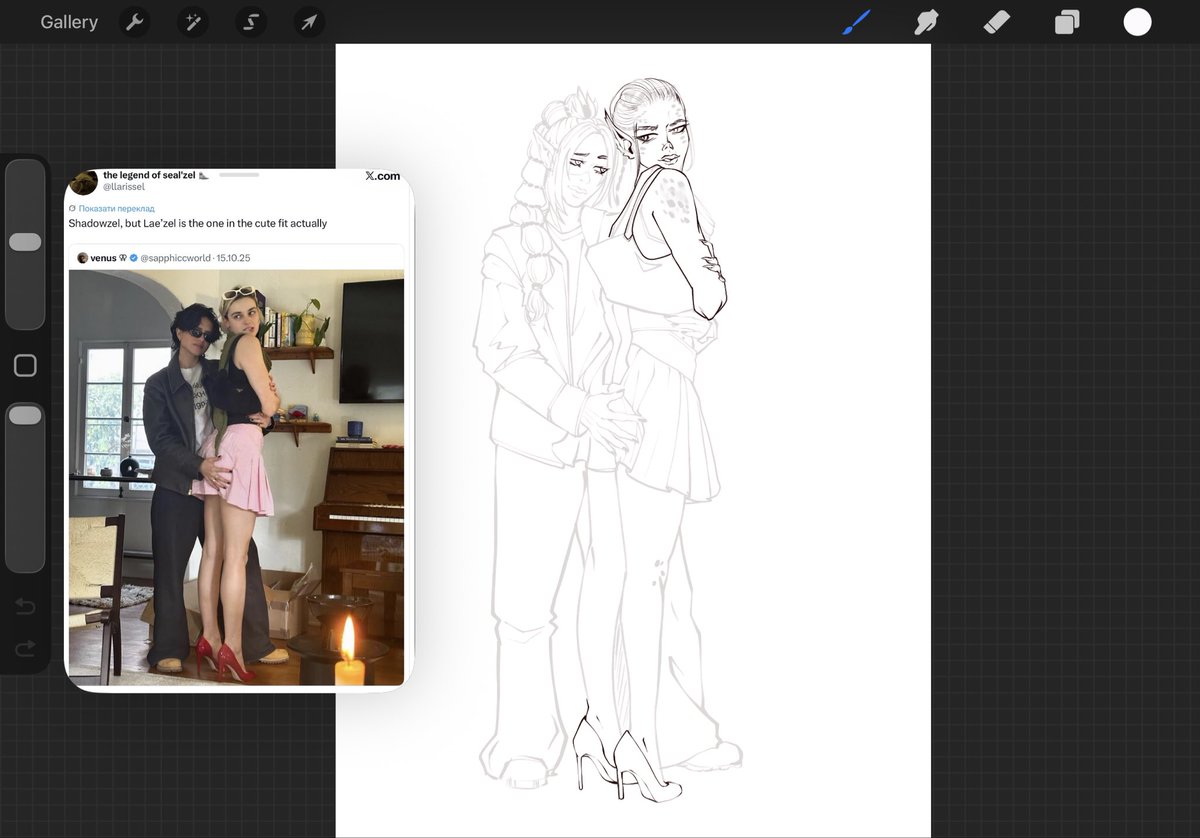Tap the square modify button on the sidebar
Screen dimensions: 1200x838
(x=25, y=366)
